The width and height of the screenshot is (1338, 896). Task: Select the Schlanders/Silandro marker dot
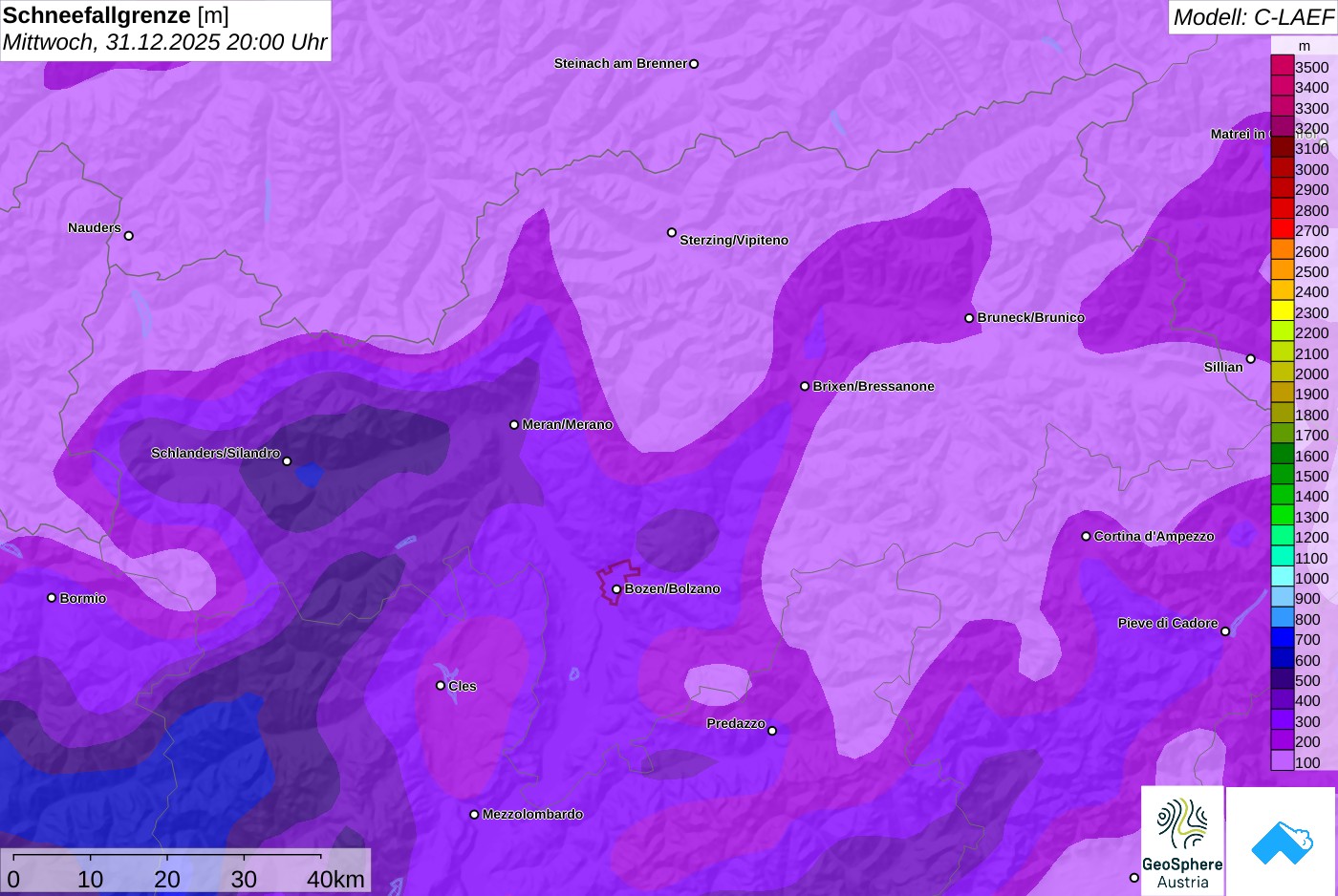(x=287, y=461)
